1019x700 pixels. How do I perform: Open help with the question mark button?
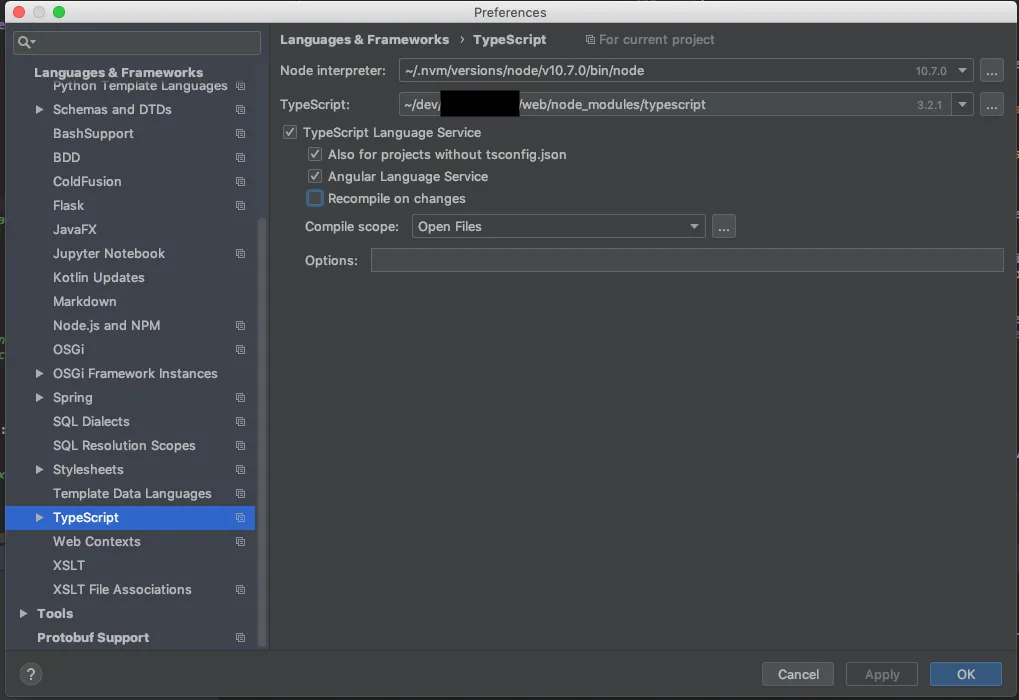point(31,674)
